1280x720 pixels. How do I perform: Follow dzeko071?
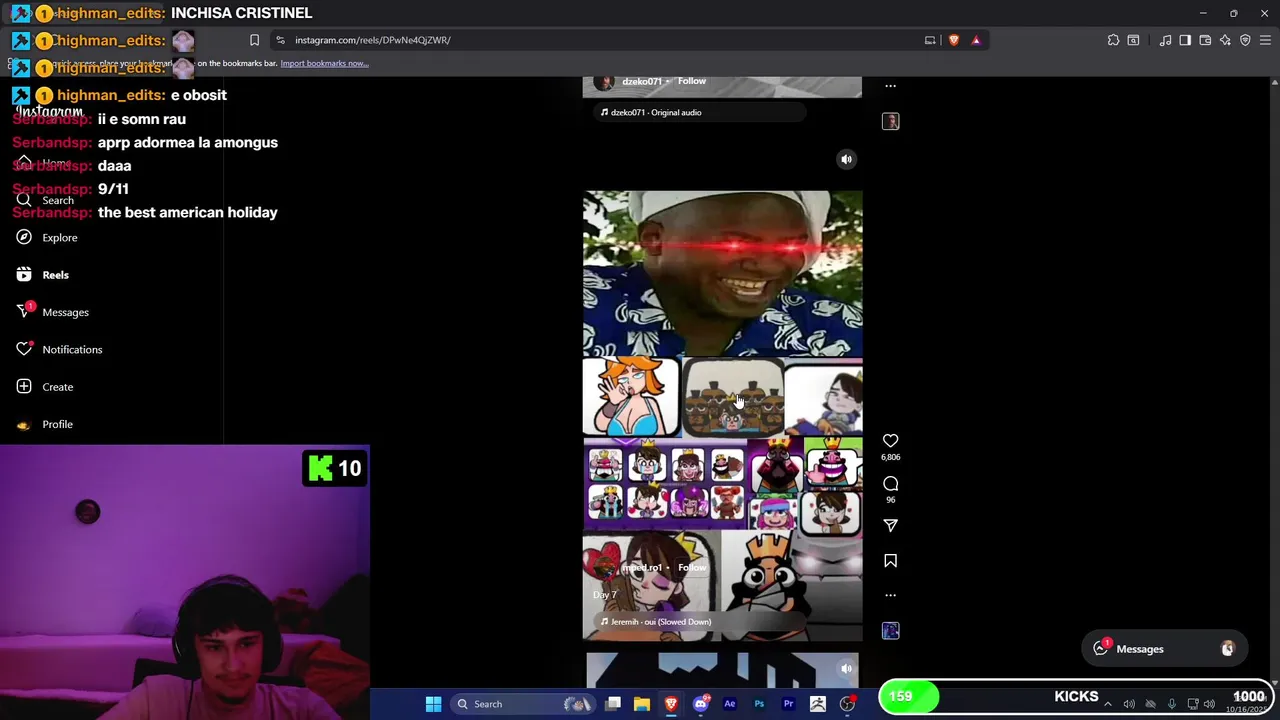(x=692, y=81)
